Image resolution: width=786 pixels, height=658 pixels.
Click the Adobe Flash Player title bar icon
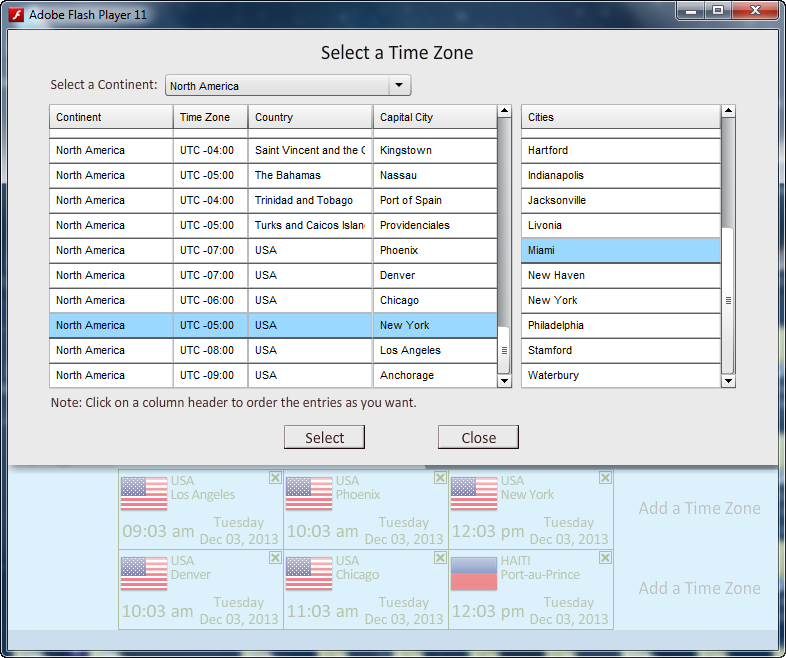[17, 15]
